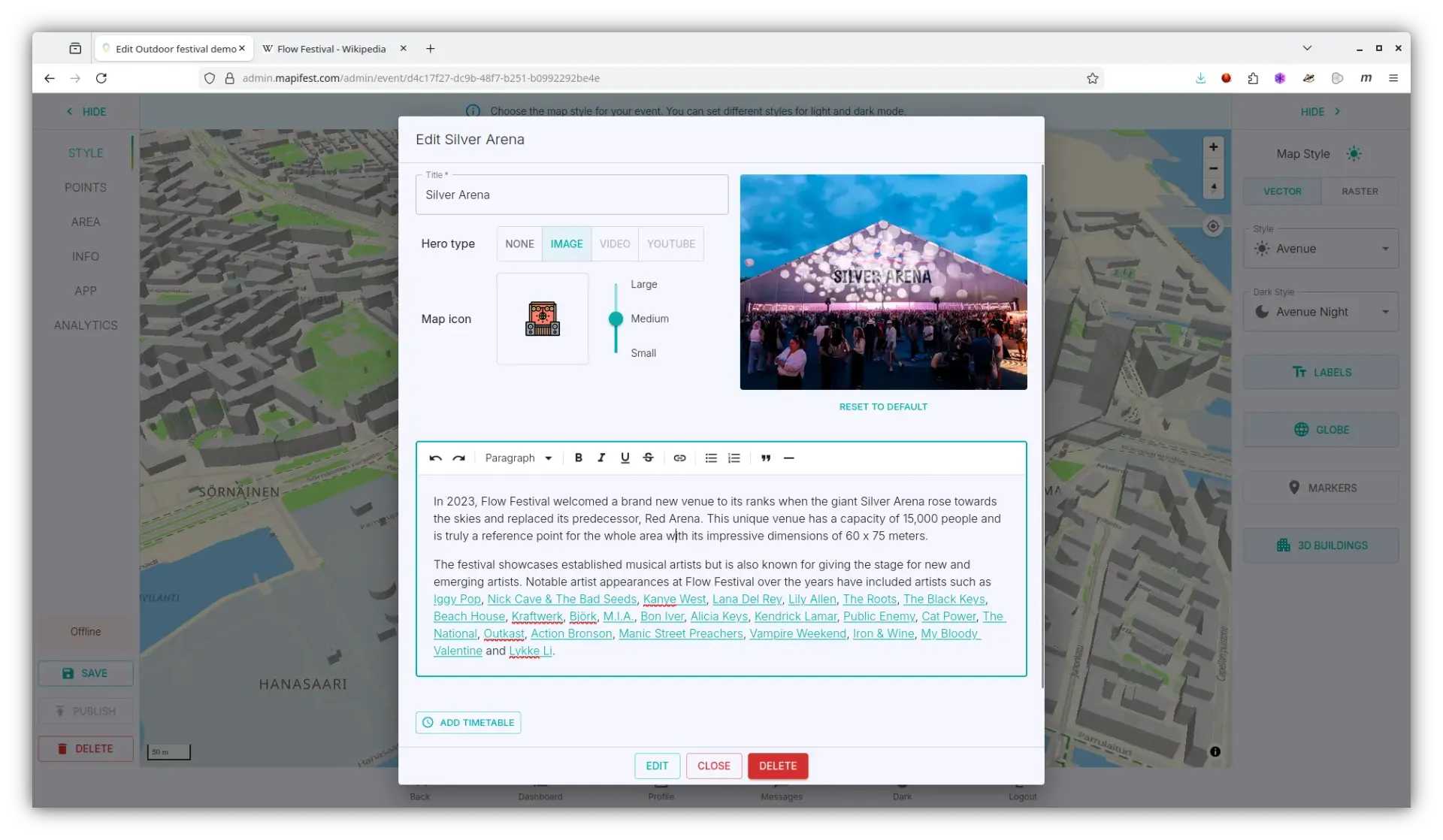Collapse the left sidebar with HIDE
Viewport: 1443px width, 840px height.
(x=86, y=111)
